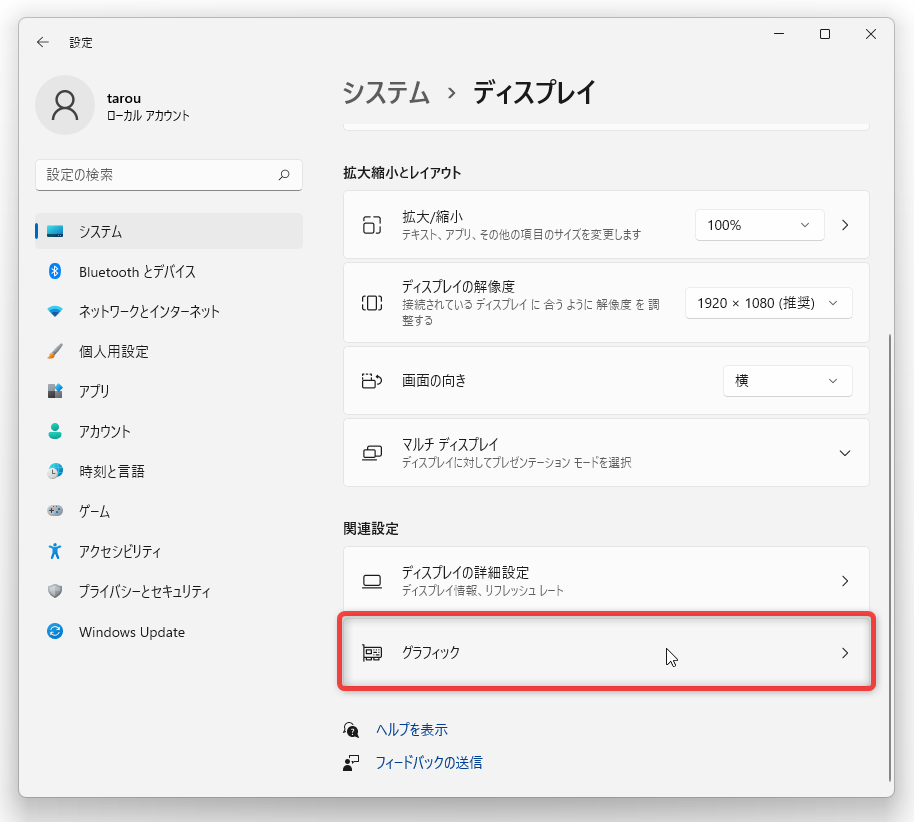Viewport: 914px width, 822px height.
Task: Click the tarou account name
Action: [x=124, y=98]
